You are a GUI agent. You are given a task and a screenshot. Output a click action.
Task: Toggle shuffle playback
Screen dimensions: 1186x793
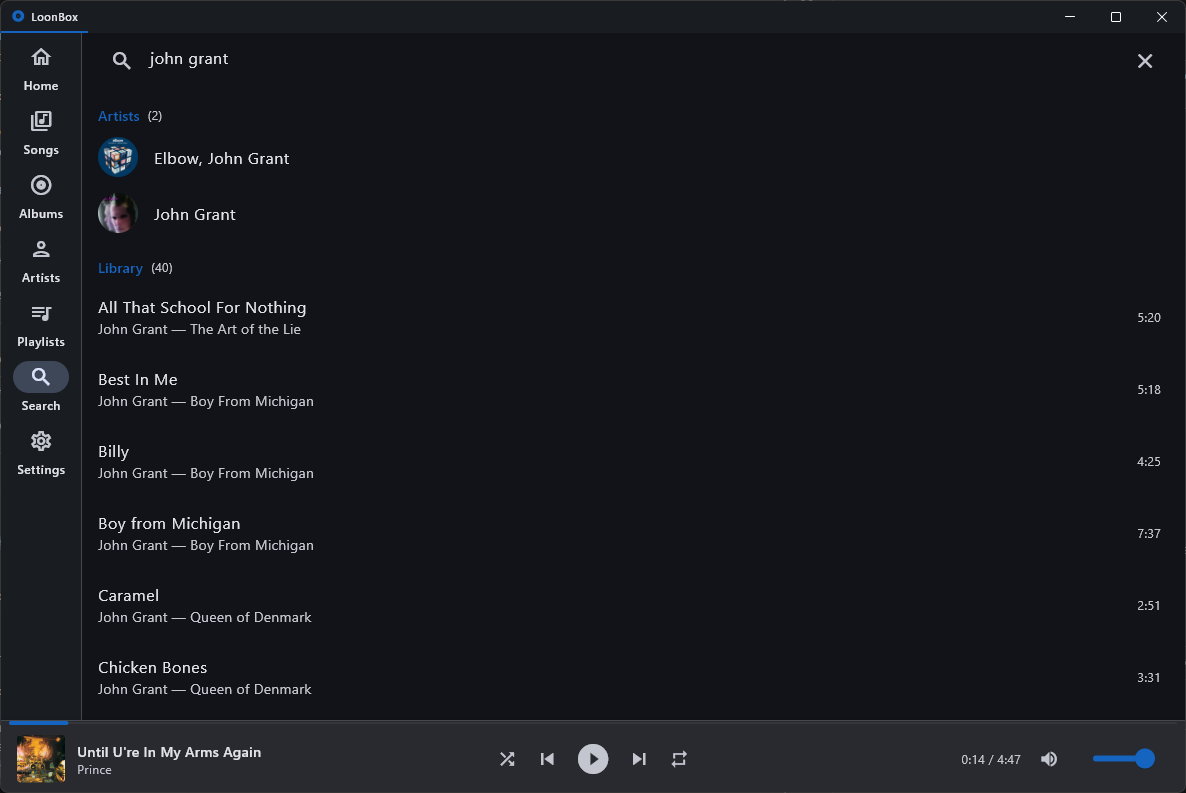(x=507, y=758)
